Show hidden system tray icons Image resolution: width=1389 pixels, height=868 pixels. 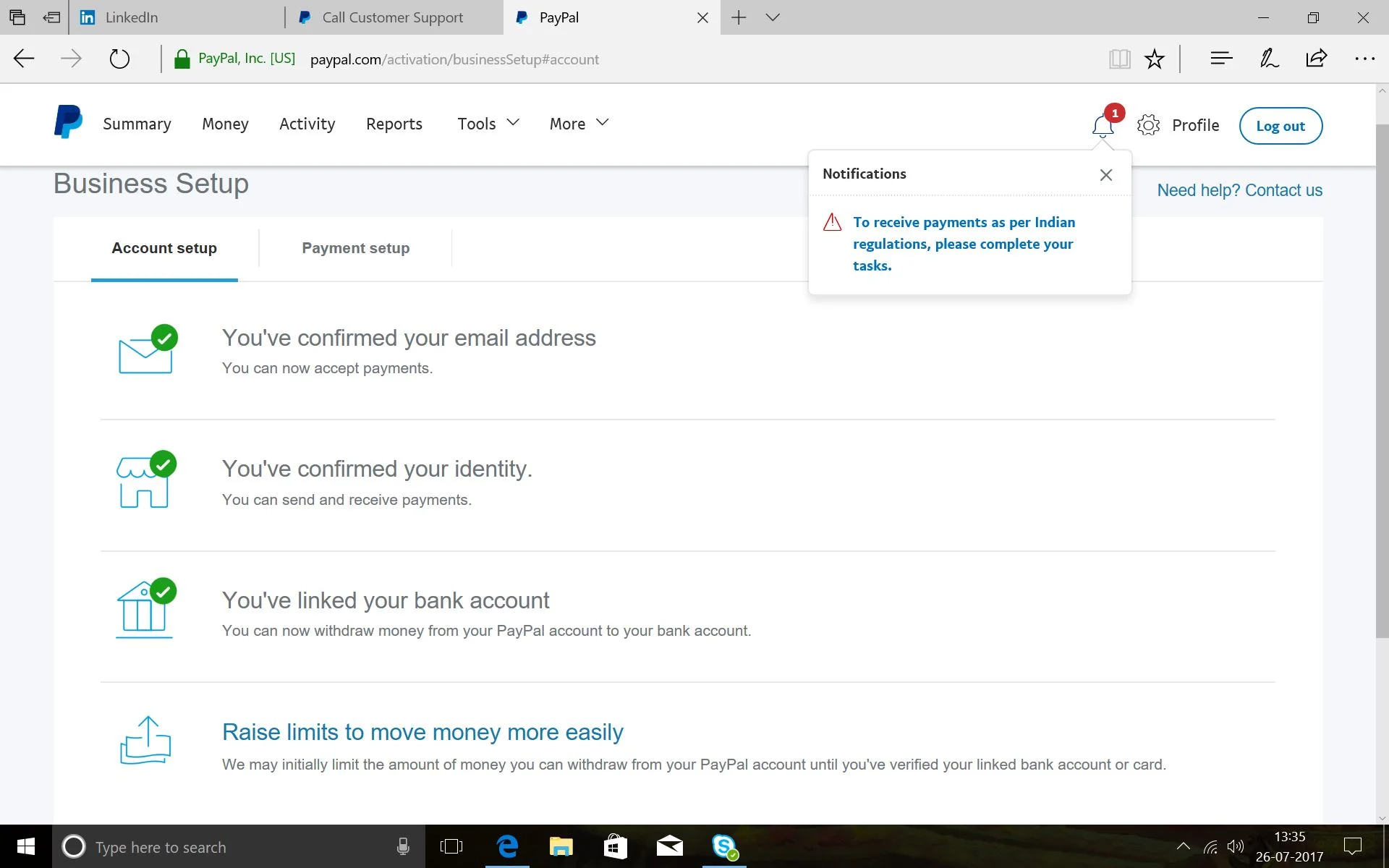click(x=1184, y=846)
